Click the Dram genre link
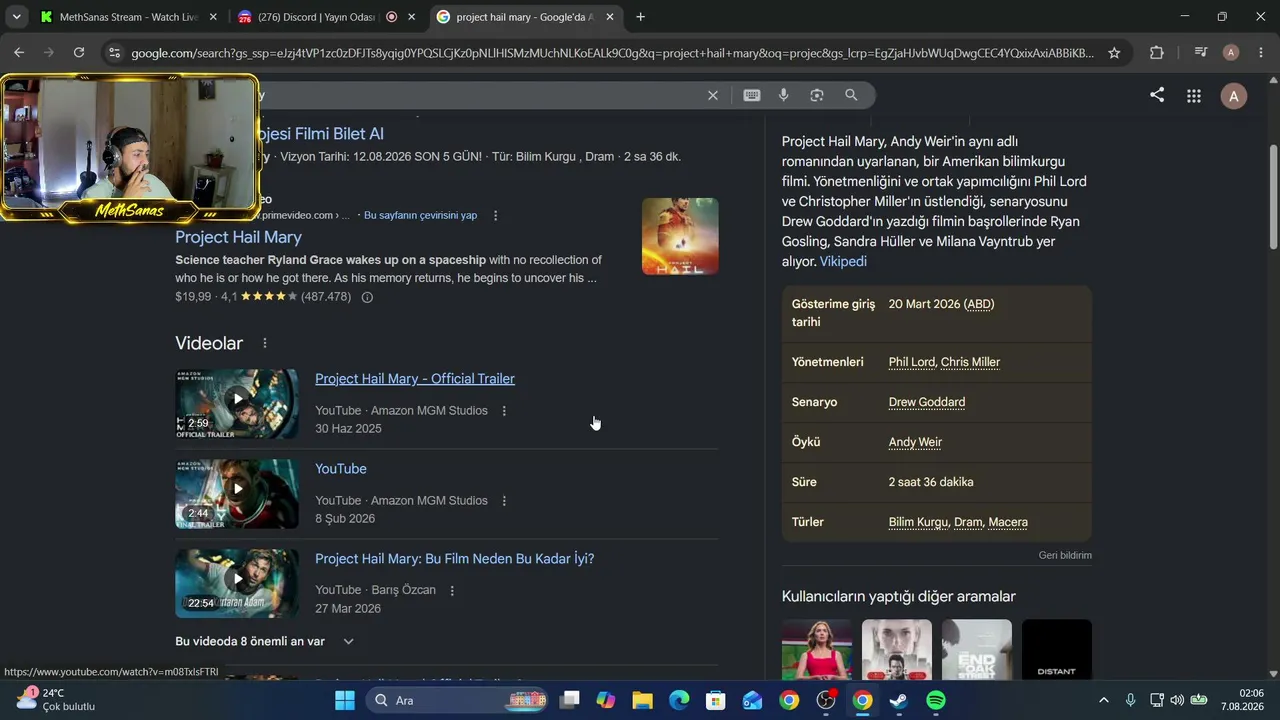Screen dimensions: 1280x720 pos(968,522)
